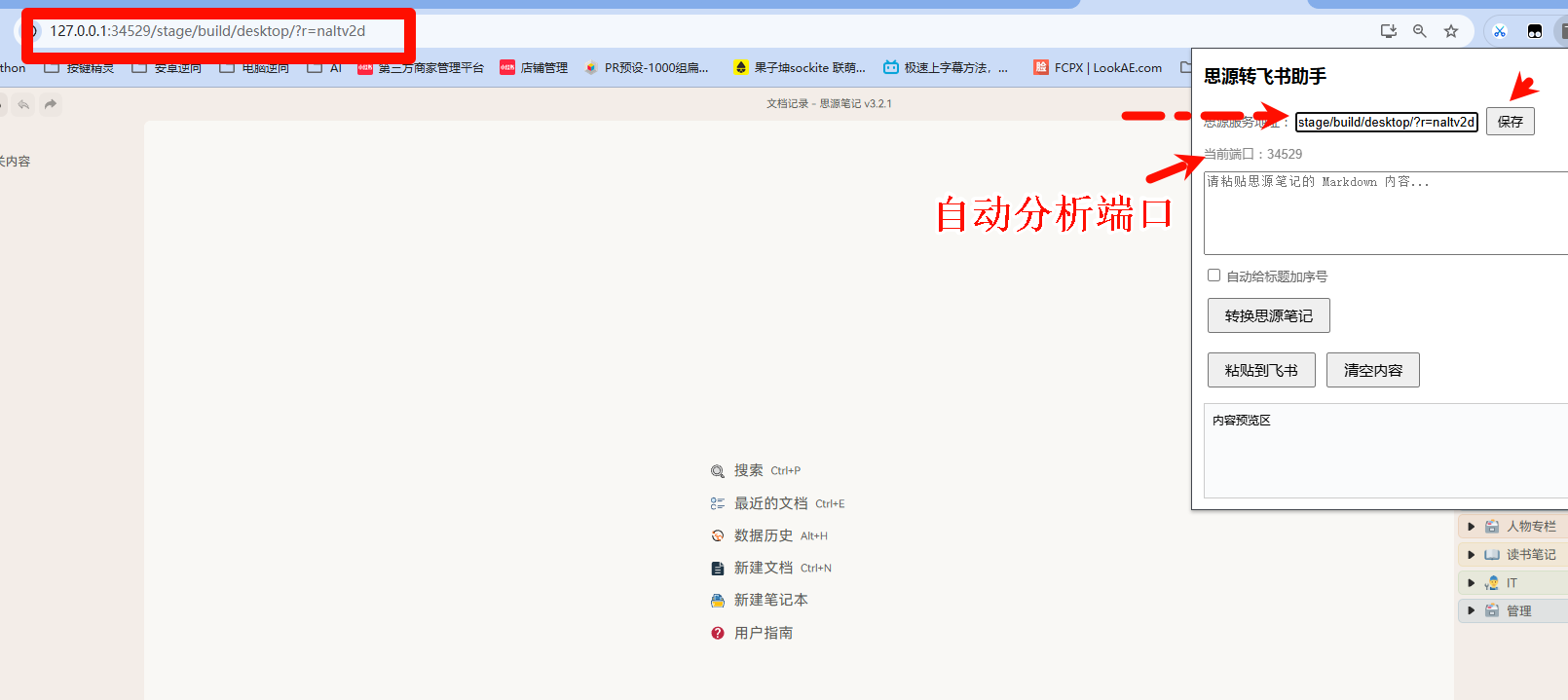Click the install app icon in address bar
This screenshot has height=700, width=1568.
1389,31
